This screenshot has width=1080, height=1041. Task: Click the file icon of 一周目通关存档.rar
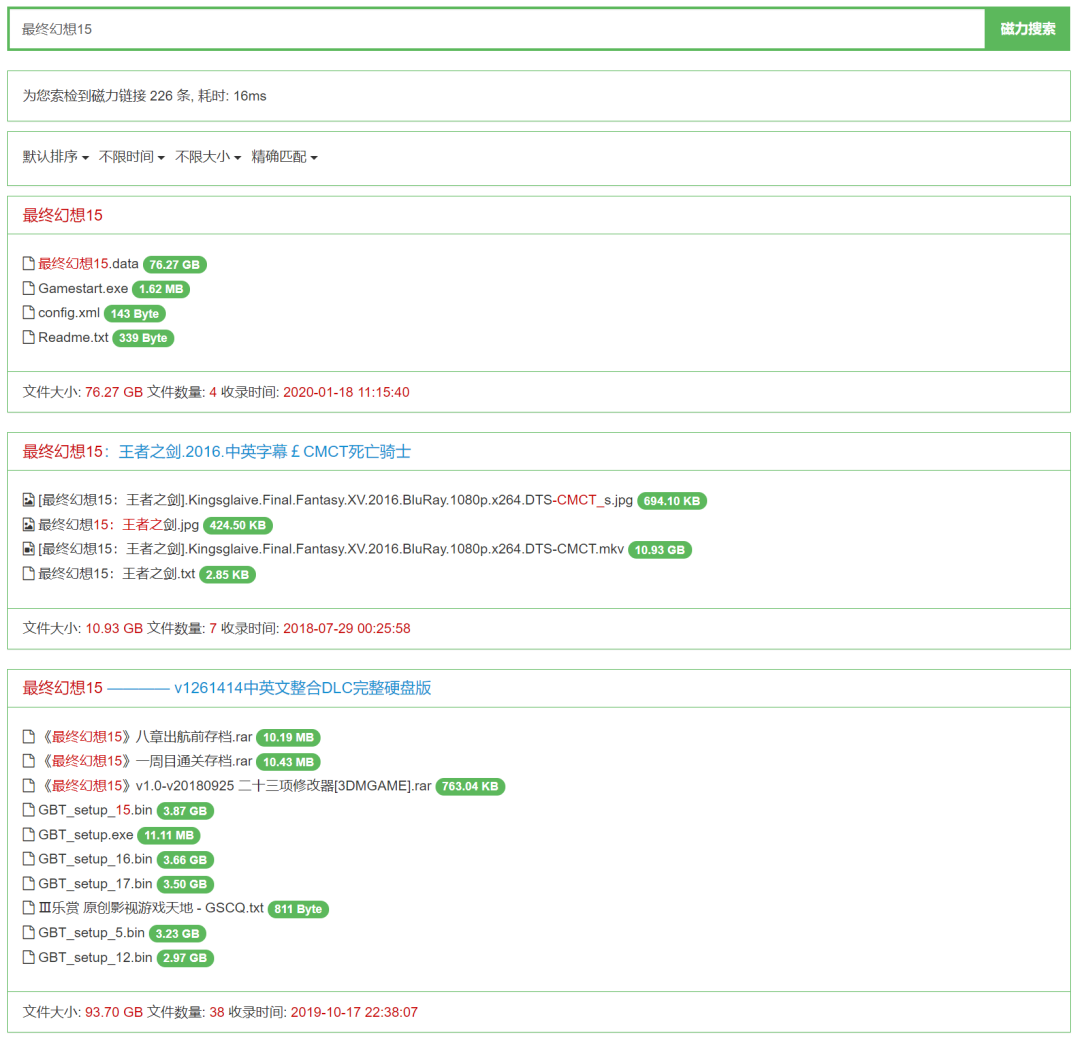coord(28,761)
